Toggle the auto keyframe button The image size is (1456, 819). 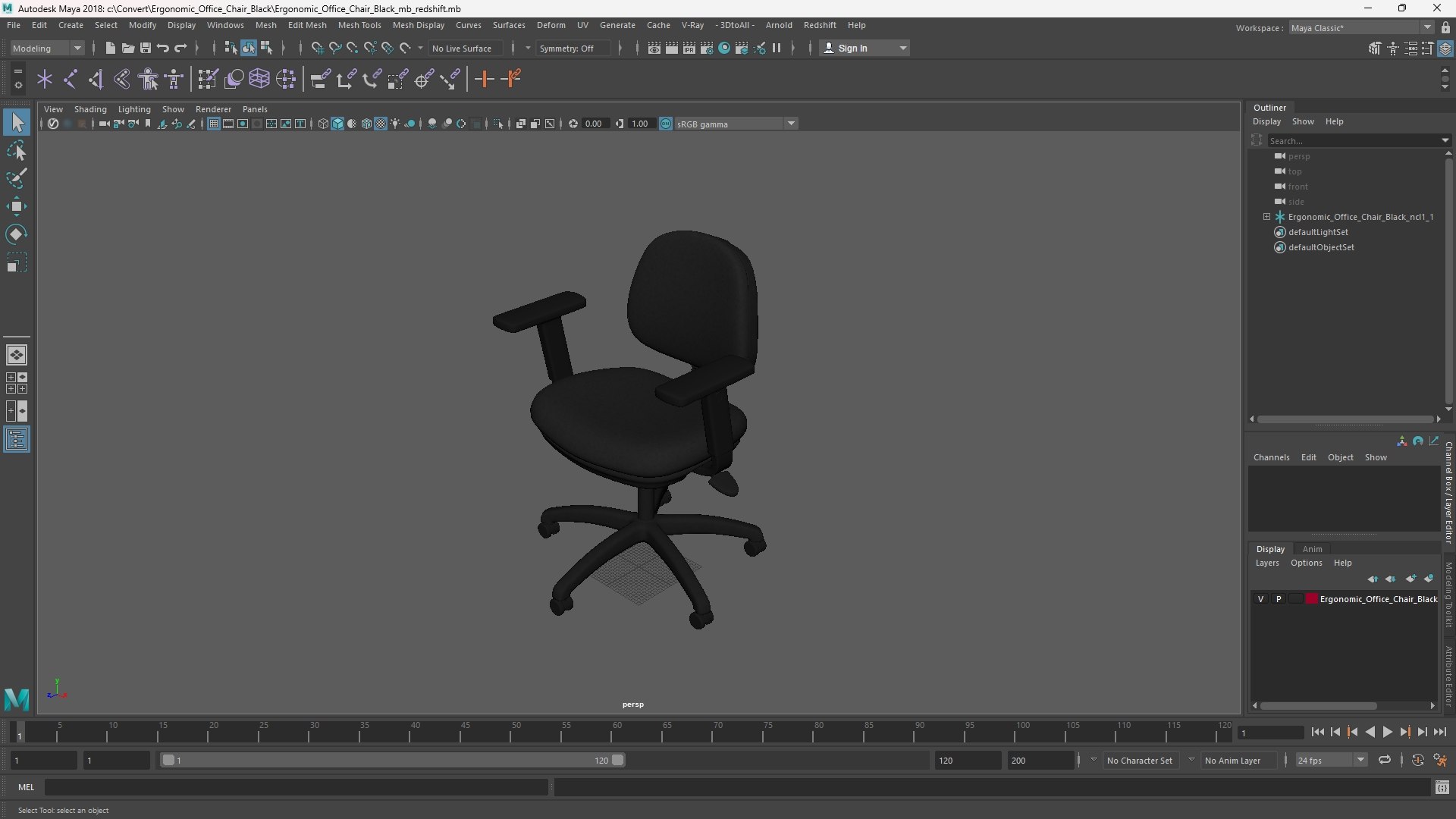pyautogui.click(x=1417, y=760)
